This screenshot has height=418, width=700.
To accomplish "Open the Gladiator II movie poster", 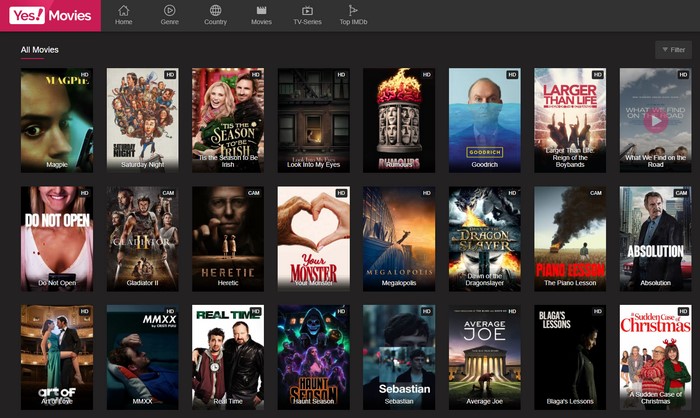I will 142,239.
